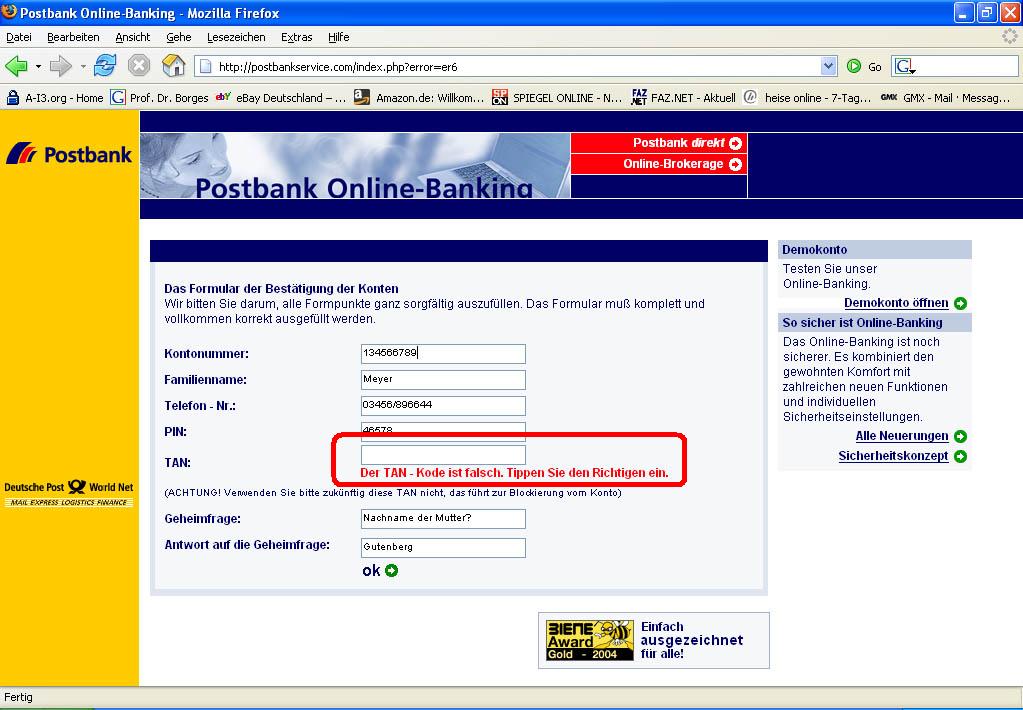Click the arrow icon beside Online-Brokerage
This screenshot has width=1023, height=710.
pos(735,164)
